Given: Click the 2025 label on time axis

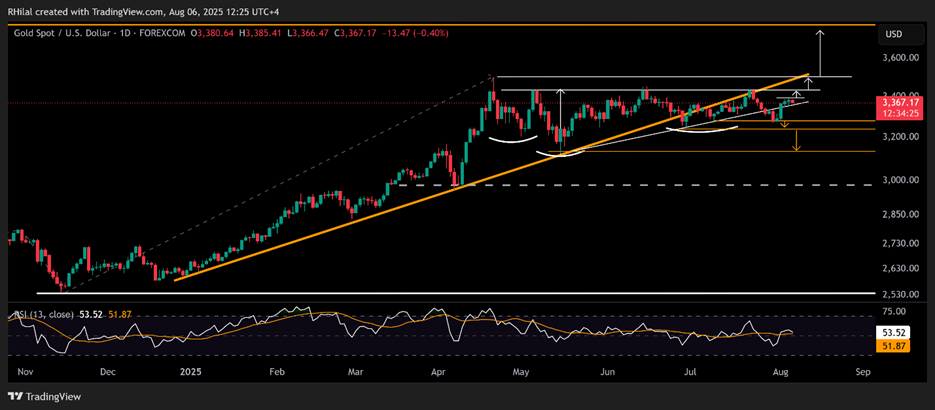Looking at the screenshot, I should 189,370.
